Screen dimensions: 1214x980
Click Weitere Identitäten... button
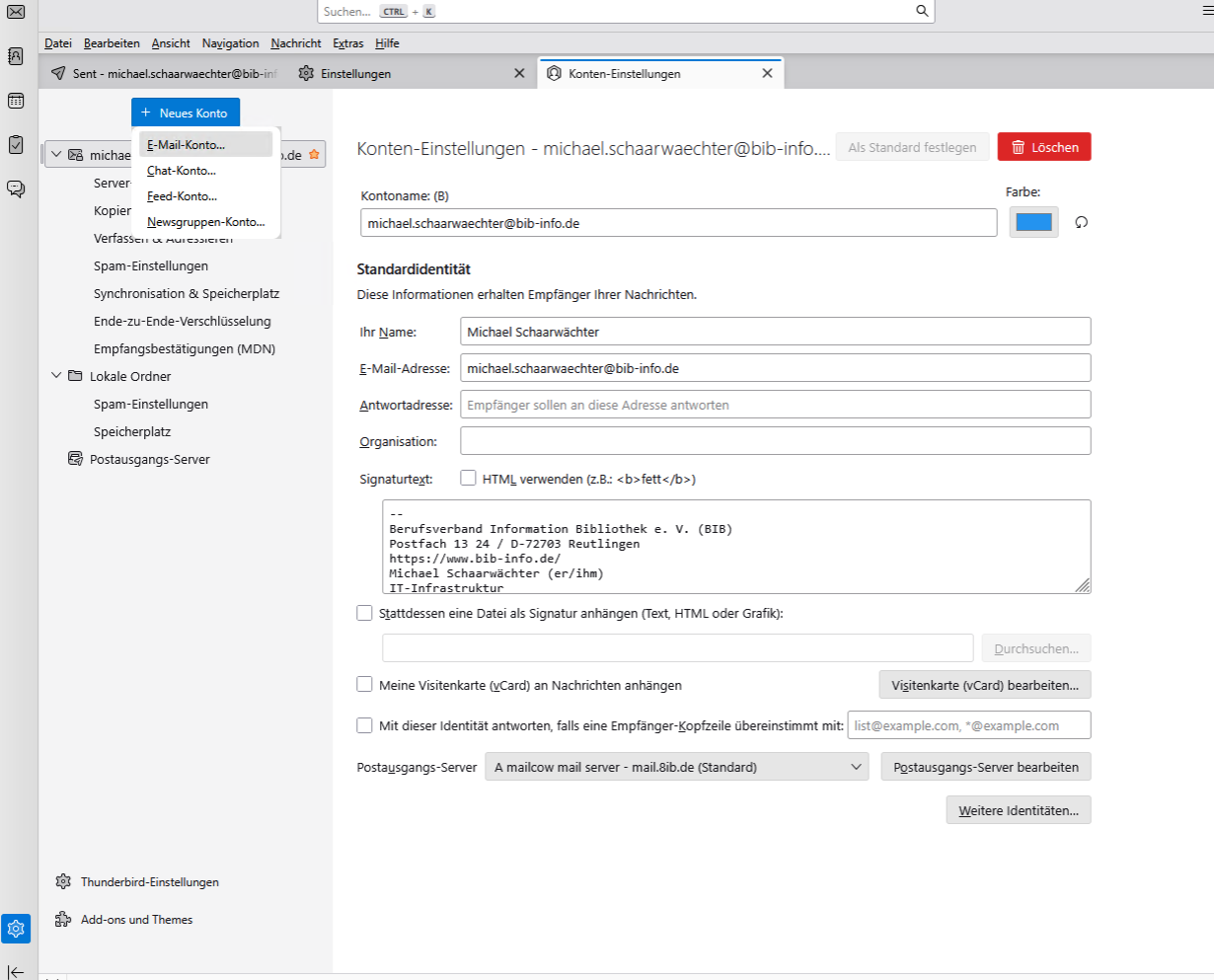click(x=1018, y=810)
